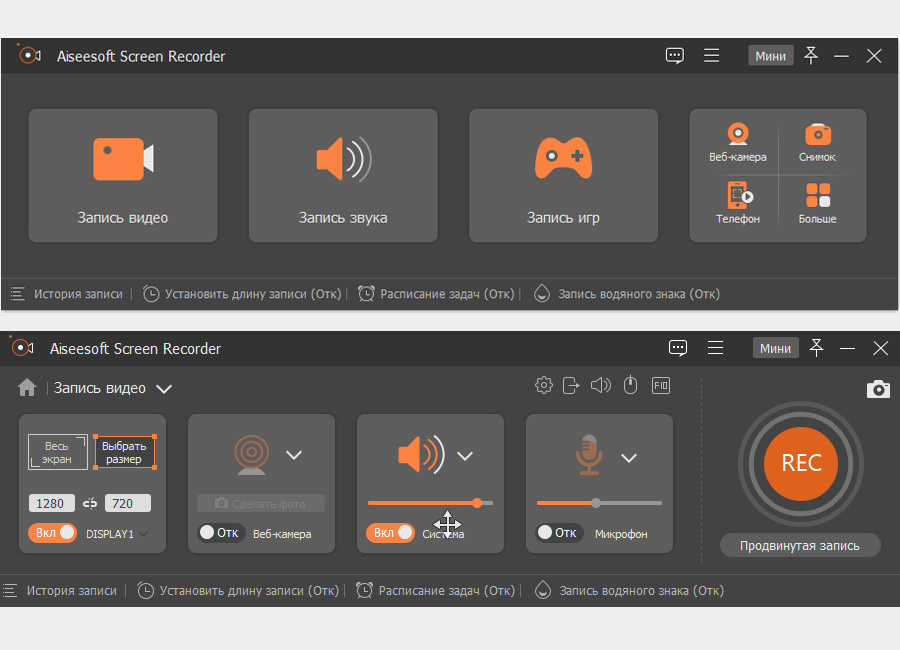
Task: Open Веб-камера recorder in top window
Action: [x=738, y=142]
